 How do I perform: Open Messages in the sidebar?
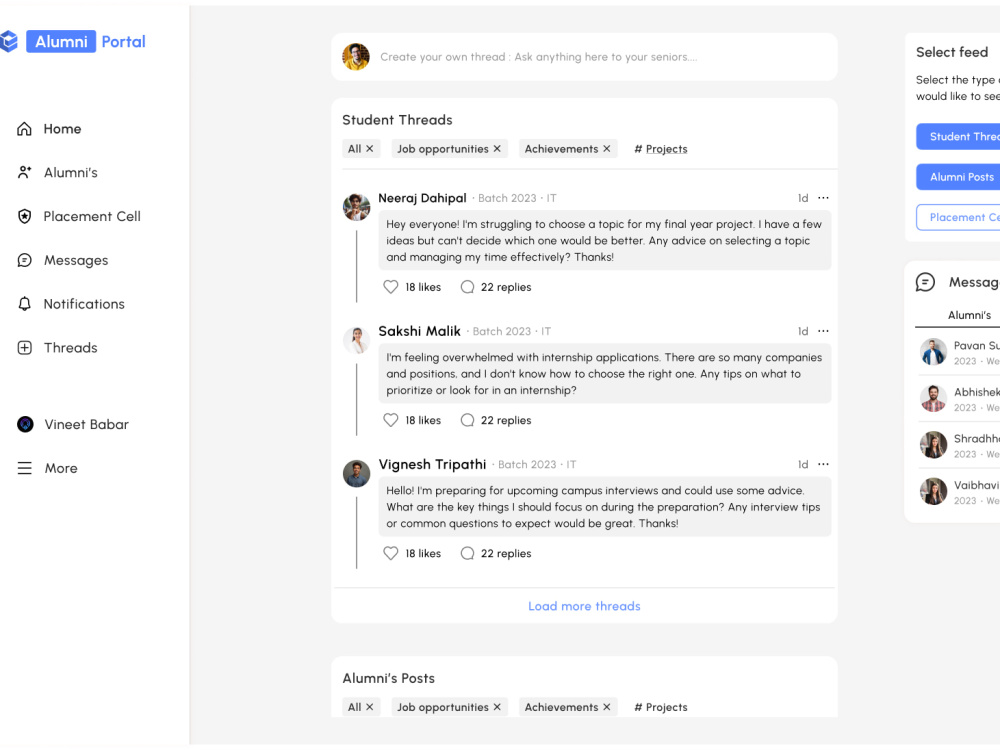(x=76, y=260)
